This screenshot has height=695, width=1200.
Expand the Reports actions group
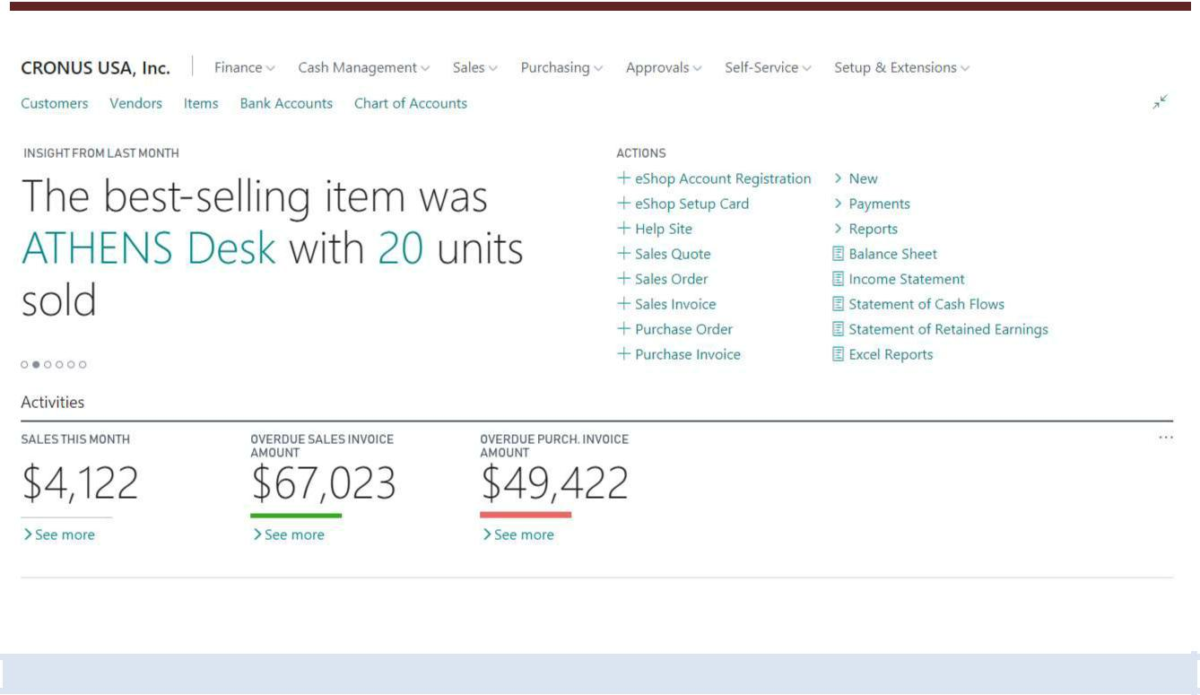click(x=866, y=229)
